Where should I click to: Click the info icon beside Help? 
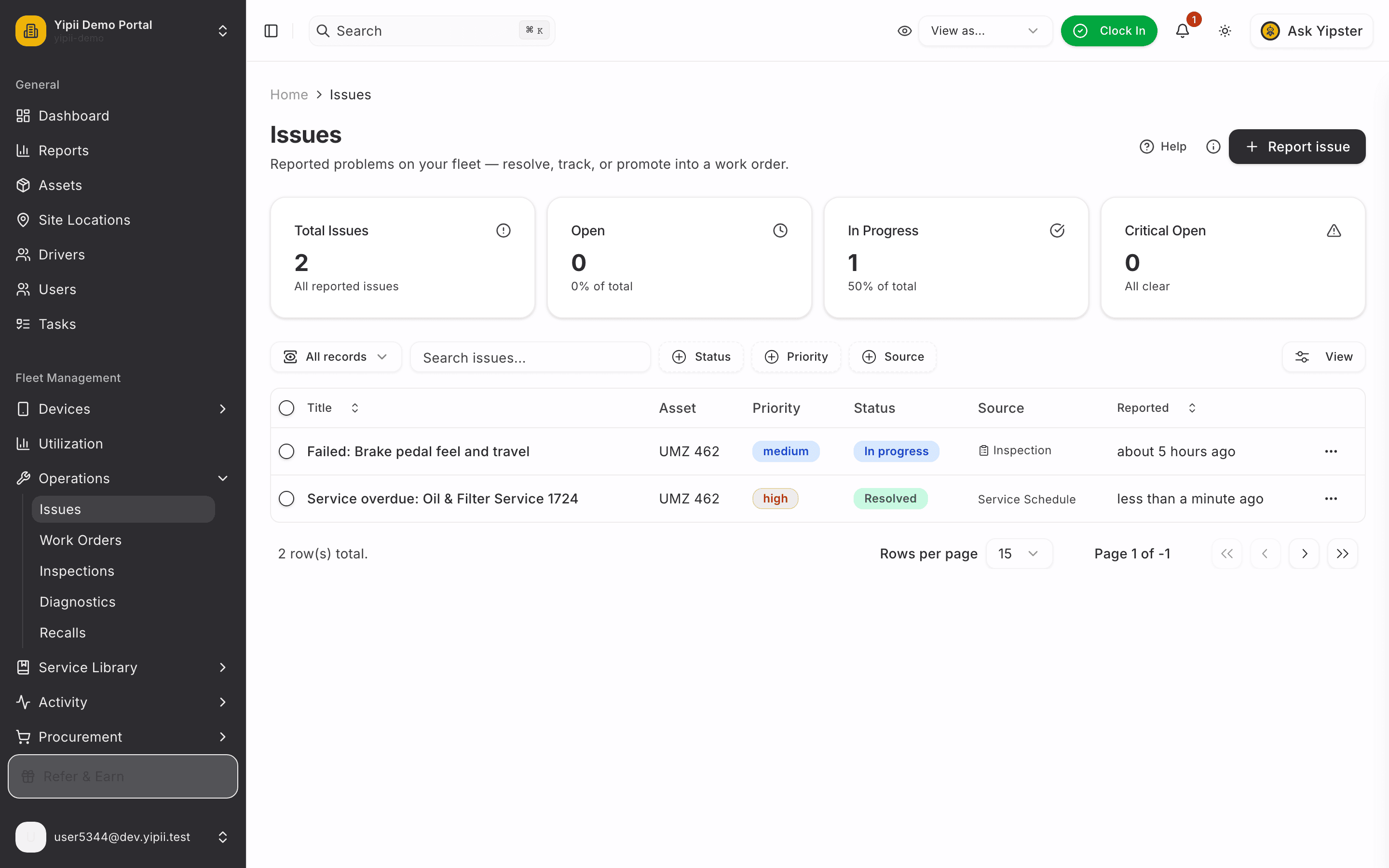[1213, 147]
